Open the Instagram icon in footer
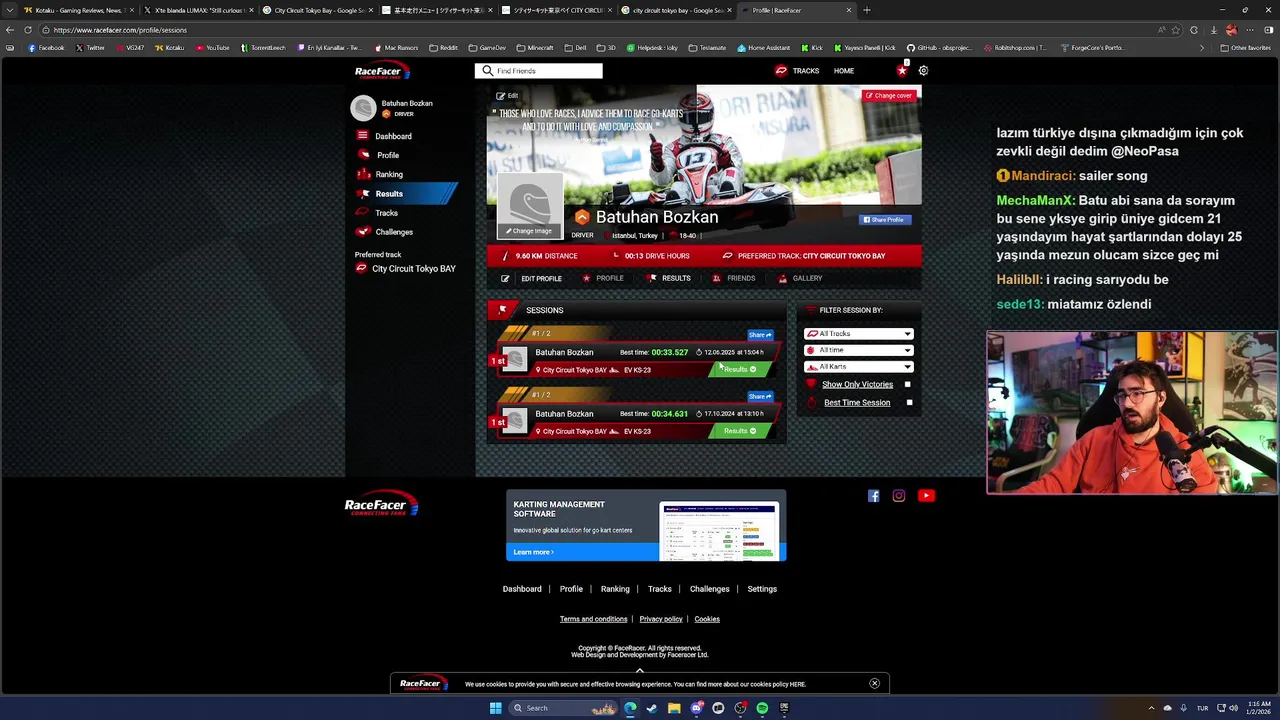This screenshot has height=720, width=1280. (899, 496)
